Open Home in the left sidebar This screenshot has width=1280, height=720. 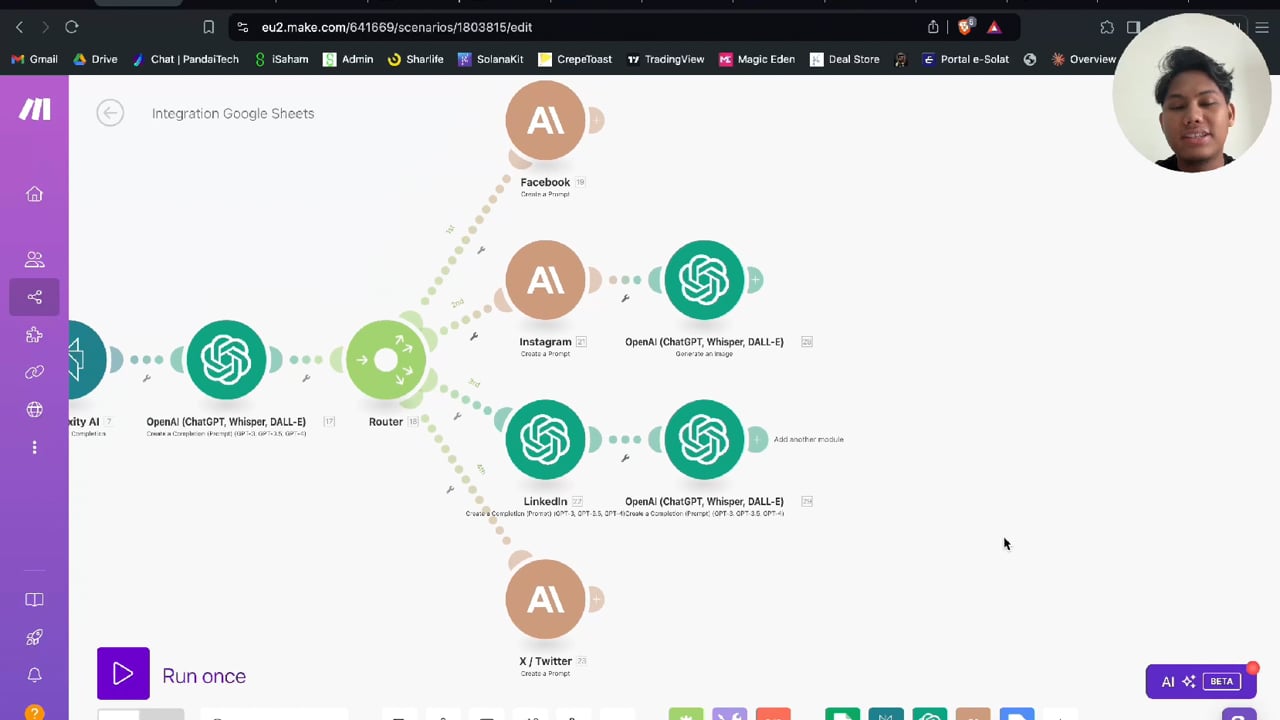tap(34, 194)
